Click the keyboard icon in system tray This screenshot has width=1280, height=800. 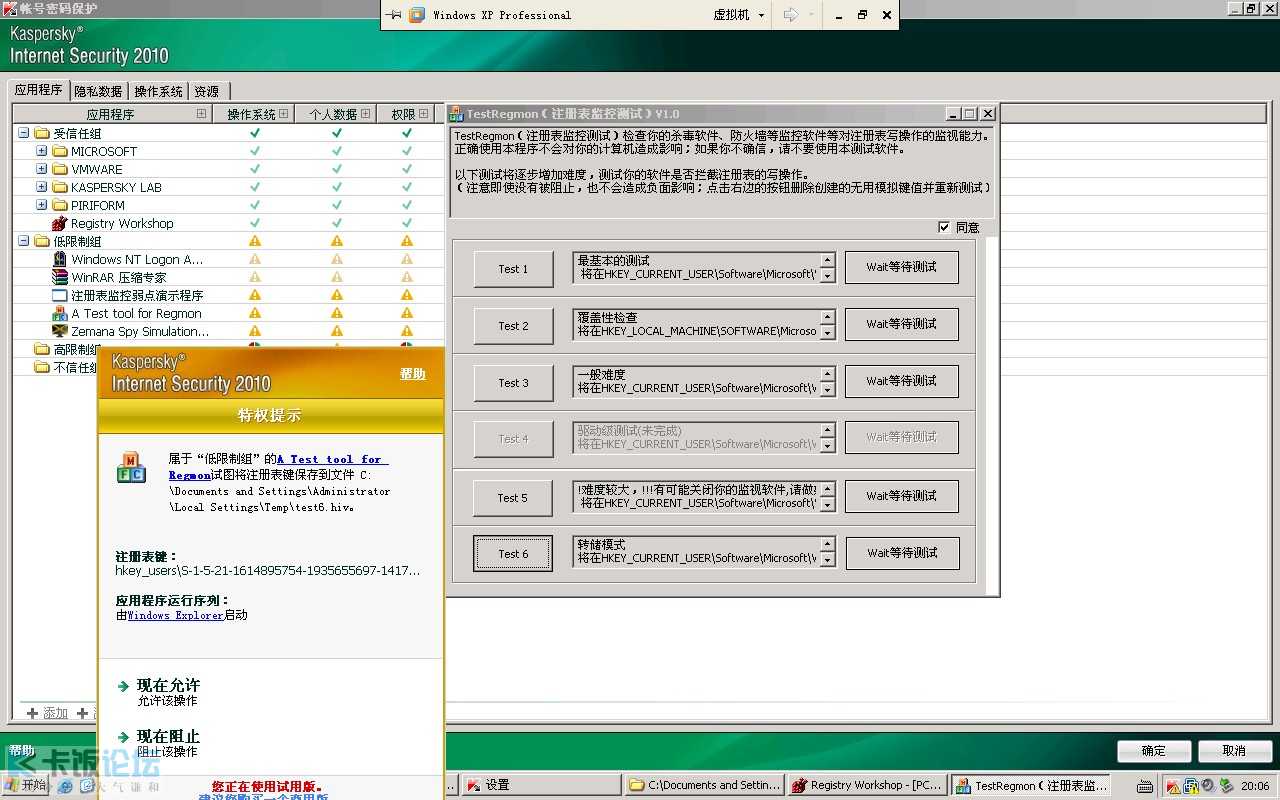pyautogui.click(x=1146, y=786)
